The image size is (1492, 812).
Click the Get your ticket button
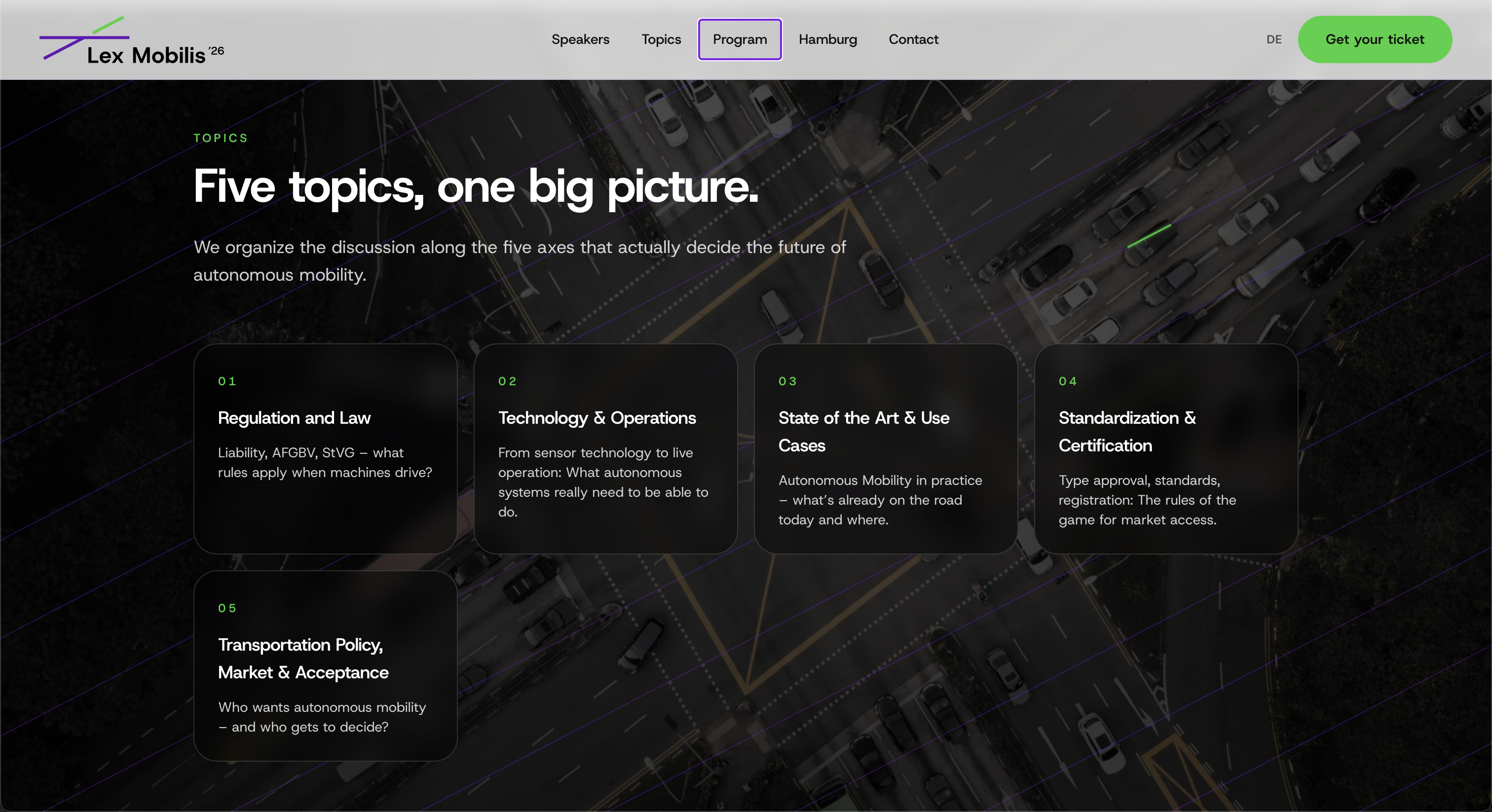coord(1375,39)
